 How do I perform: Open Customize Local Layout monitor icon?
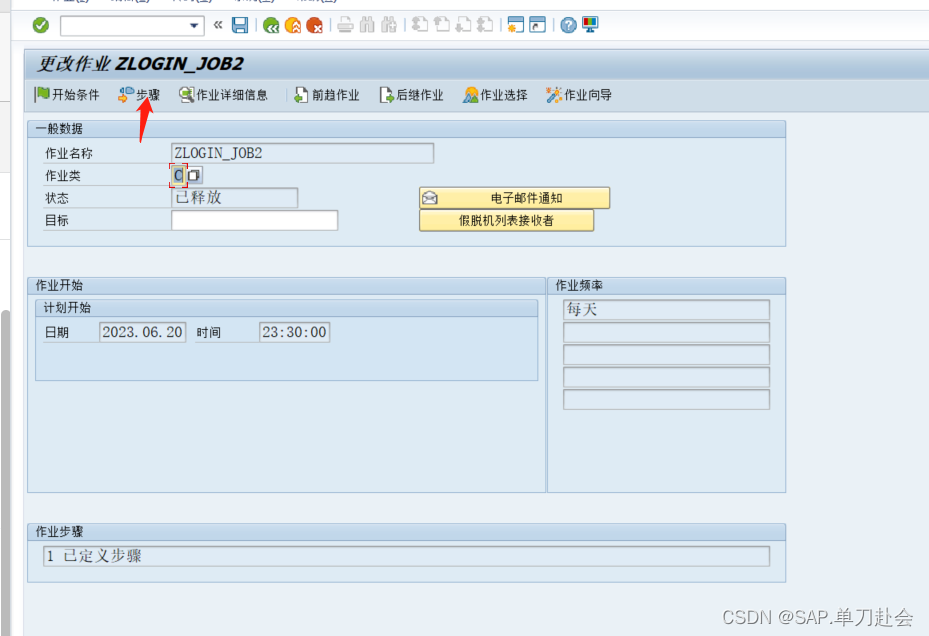tap(590, 25)
